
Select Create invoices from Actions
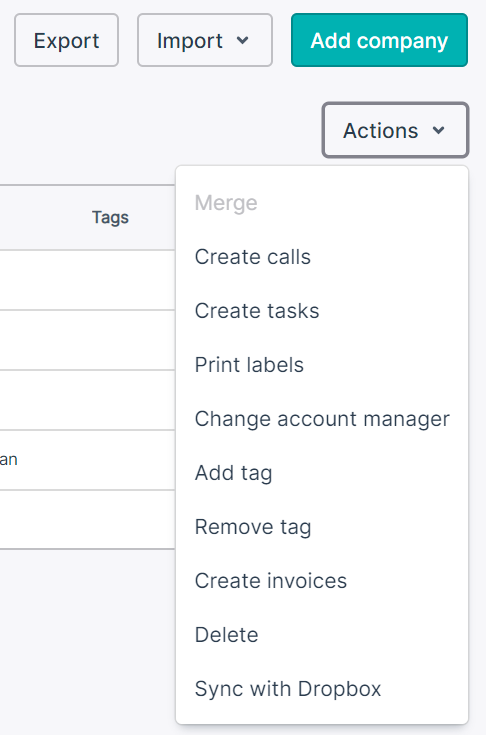coord(270,581)
